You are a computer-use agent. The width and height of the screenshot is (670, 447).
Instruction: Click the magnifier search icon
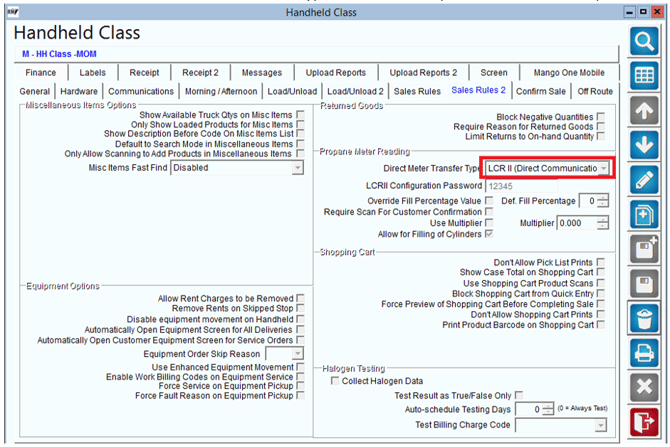644,41
